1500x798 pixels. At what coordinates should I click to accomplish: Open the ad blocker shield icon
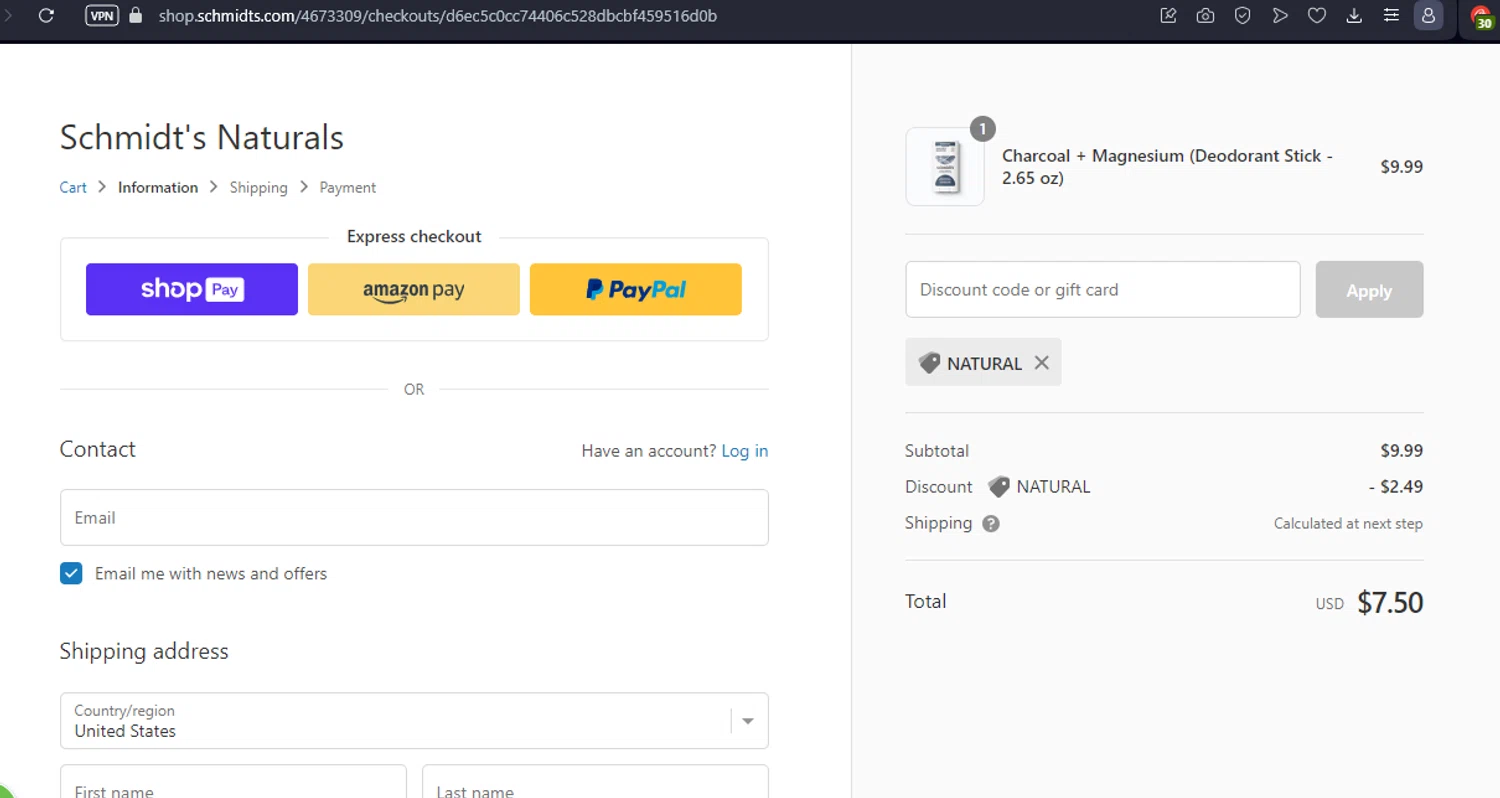click(x=1242, y=16)
